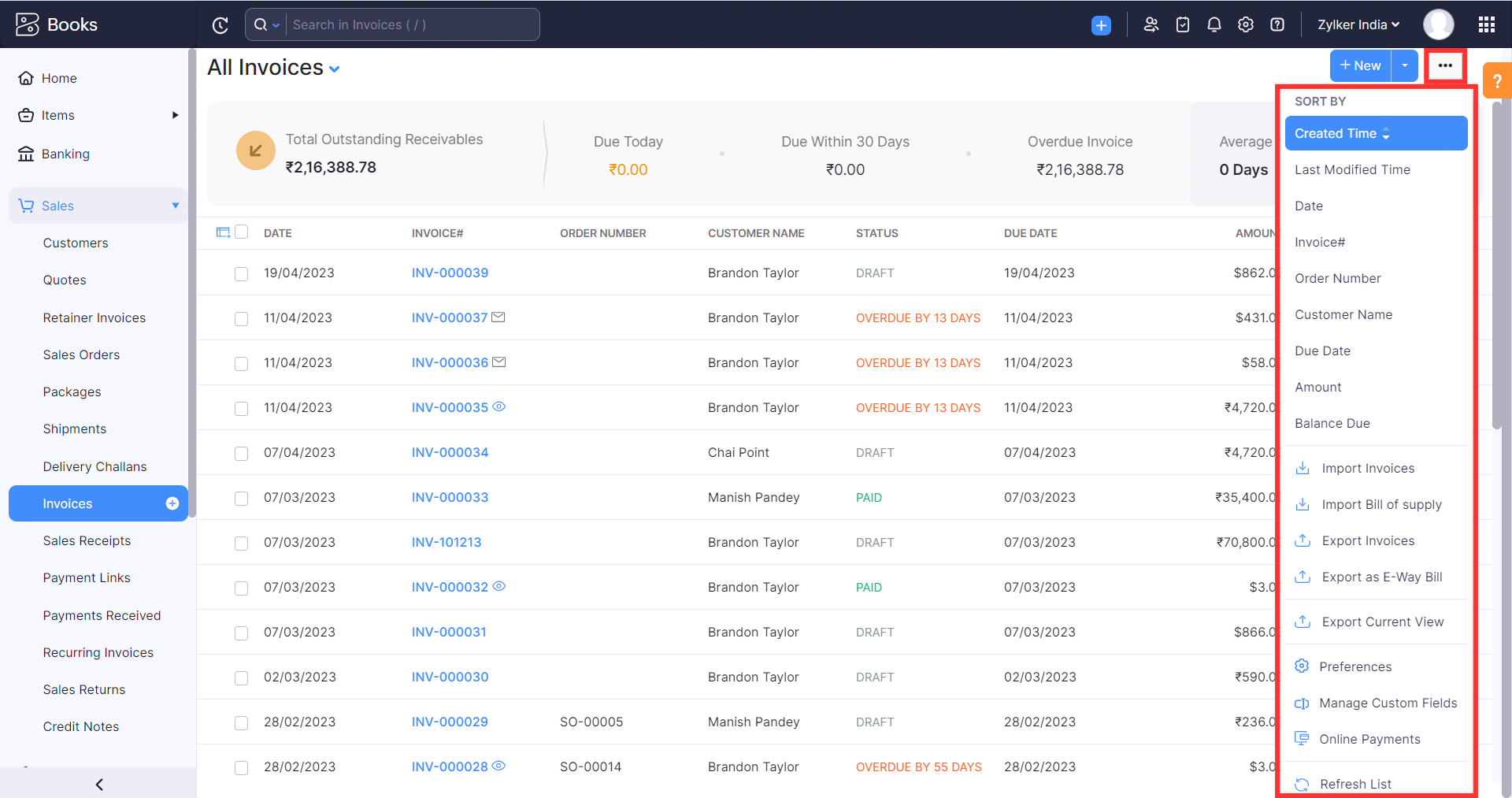The height and width of the screenshot is (798, 1512).
Task: Open invoice INV-000033
Action: (450, 497)
